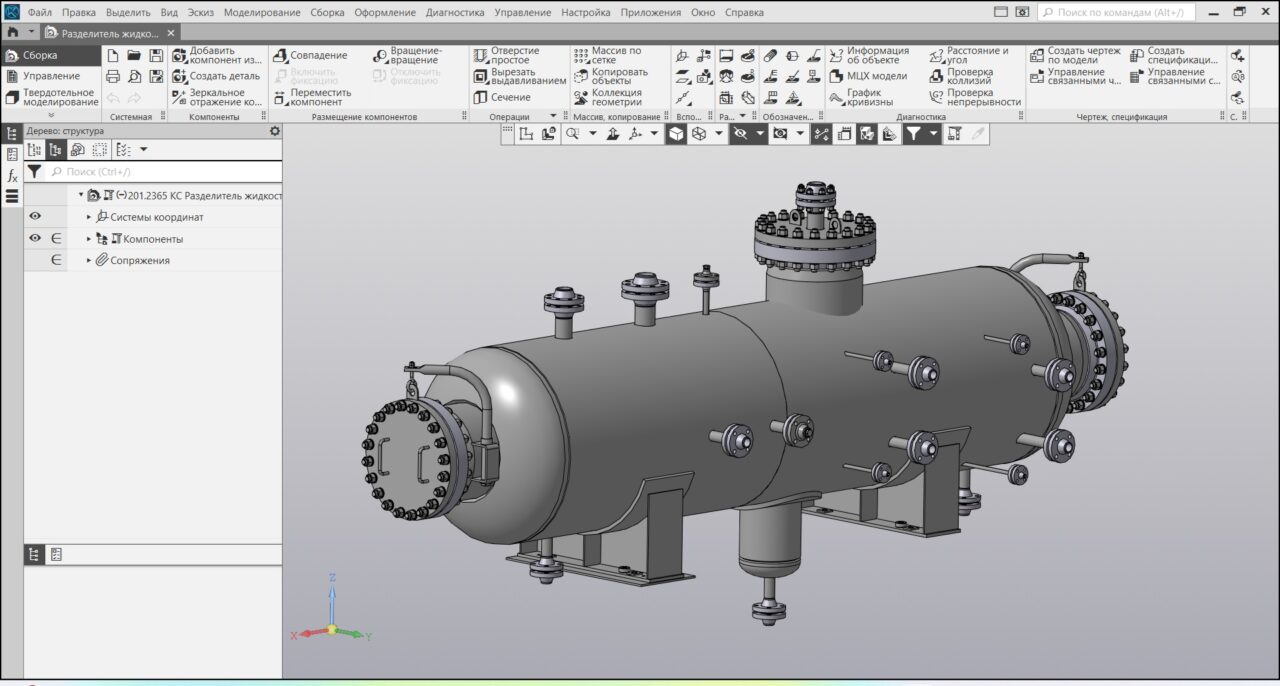Toggle visibility eye for 'Системы координат'
Viewport: 1280px width, 686px height.
pos(35,217)
